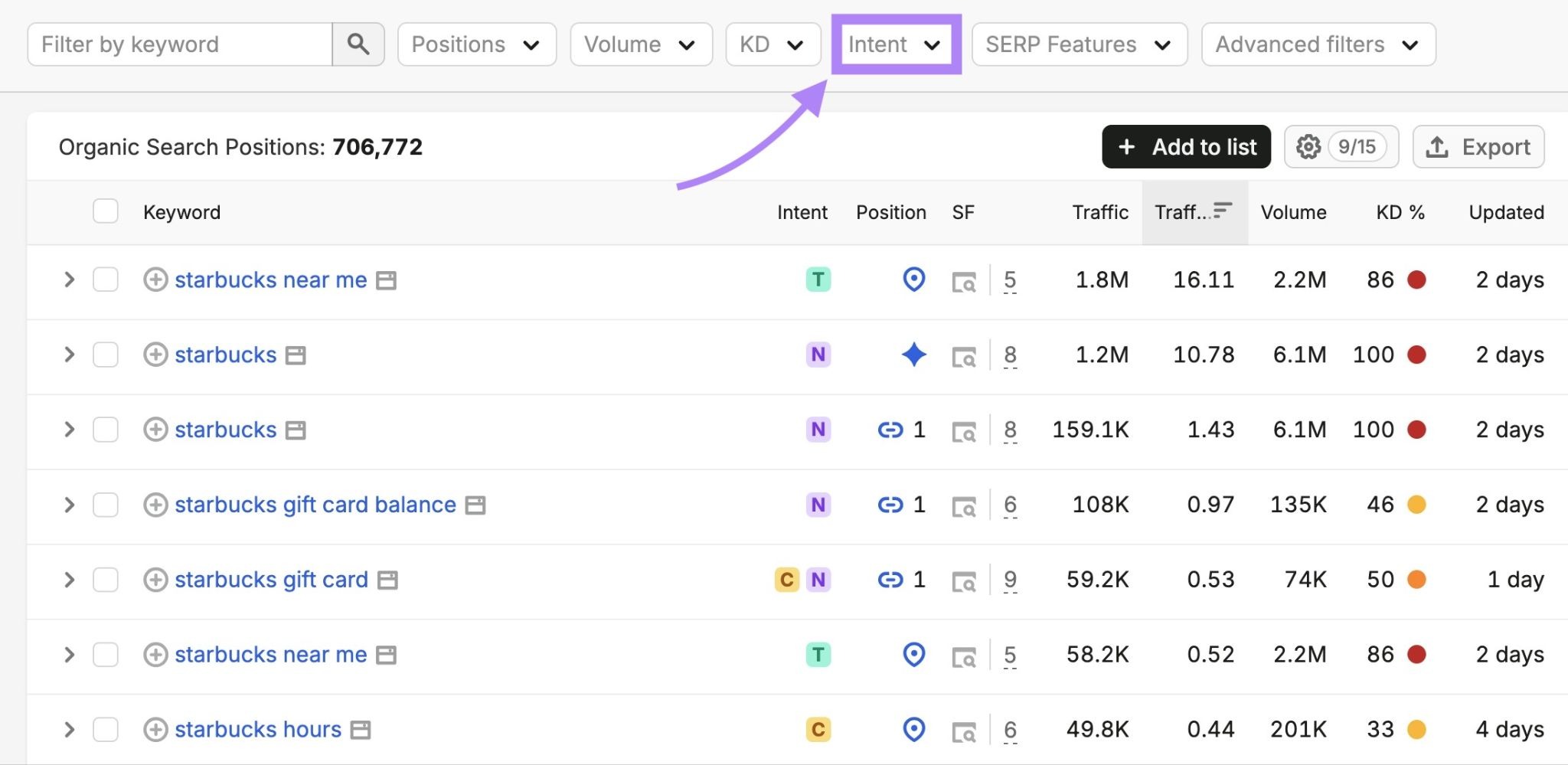Open SERP view icon in 1.2M traffic starbucks row
1568x765 pixels.
(964, 357)
